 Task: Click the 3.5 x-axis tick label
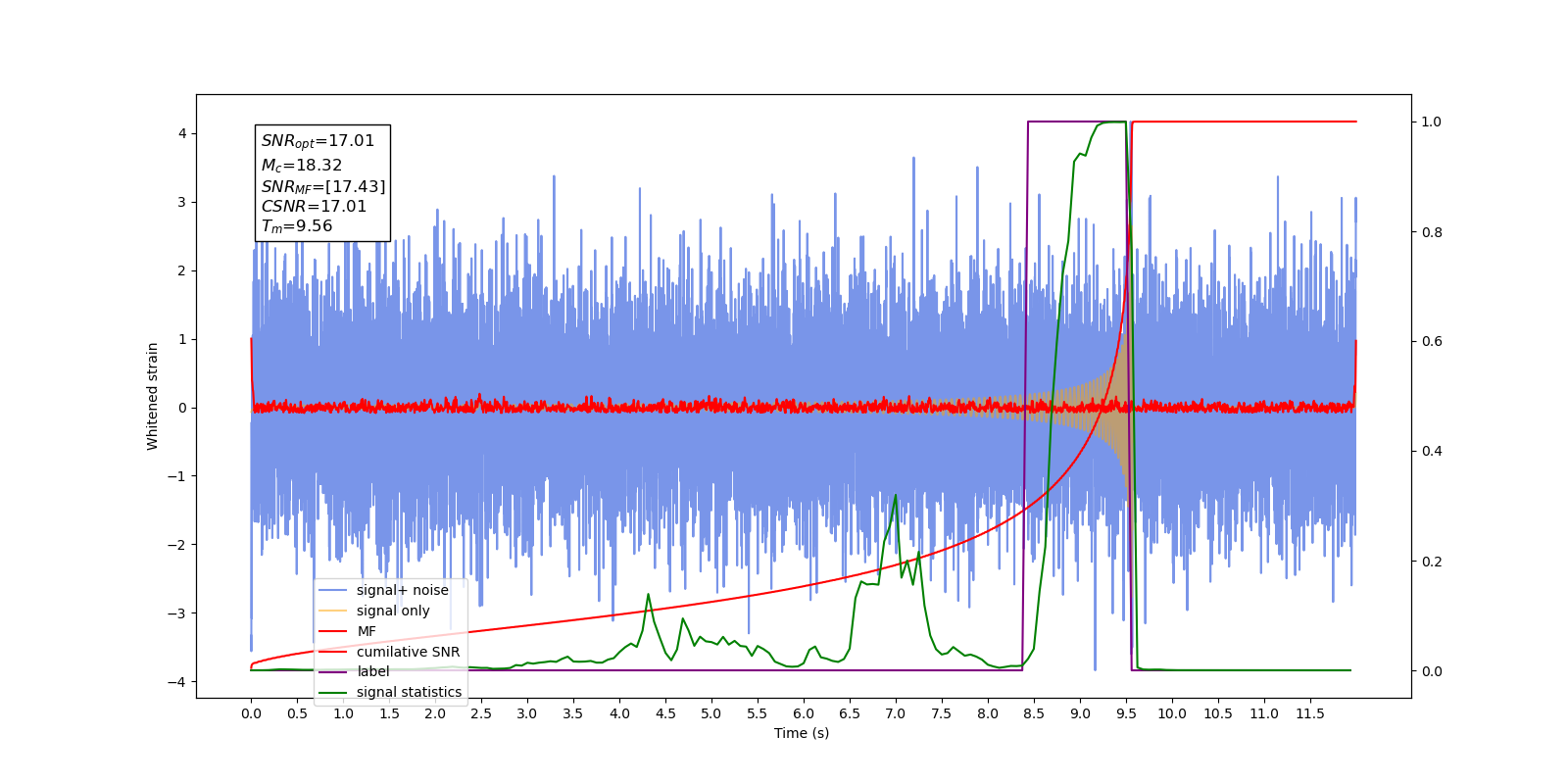point(573,713)
